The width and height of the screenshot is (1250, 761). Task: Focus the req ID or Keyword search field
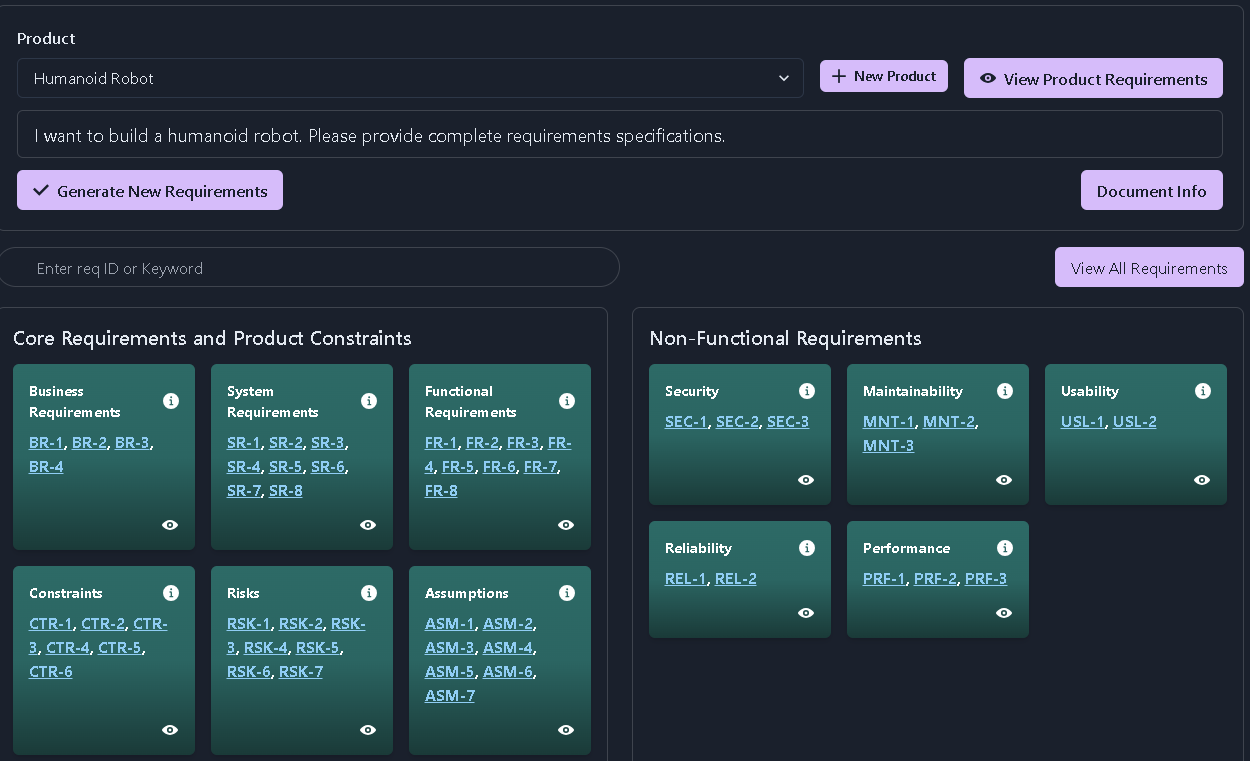(x=309, y=267)
